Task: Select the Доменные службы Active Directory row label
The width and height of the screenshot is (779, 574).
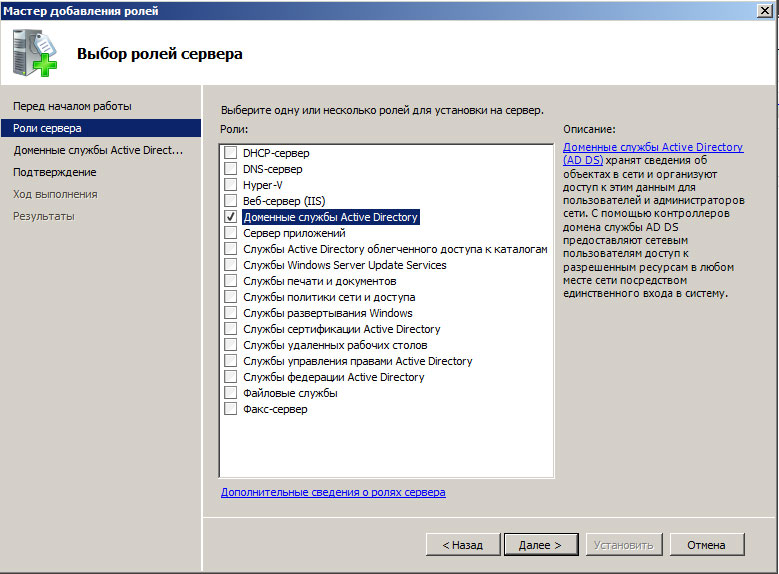Action: [x=330, y=217]
